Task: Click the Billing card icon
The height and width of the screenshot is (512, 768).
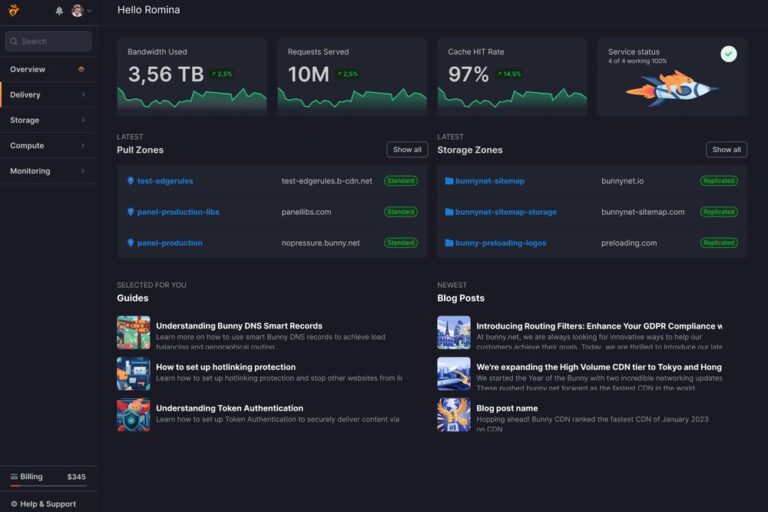Action: (x=14, y=476)
